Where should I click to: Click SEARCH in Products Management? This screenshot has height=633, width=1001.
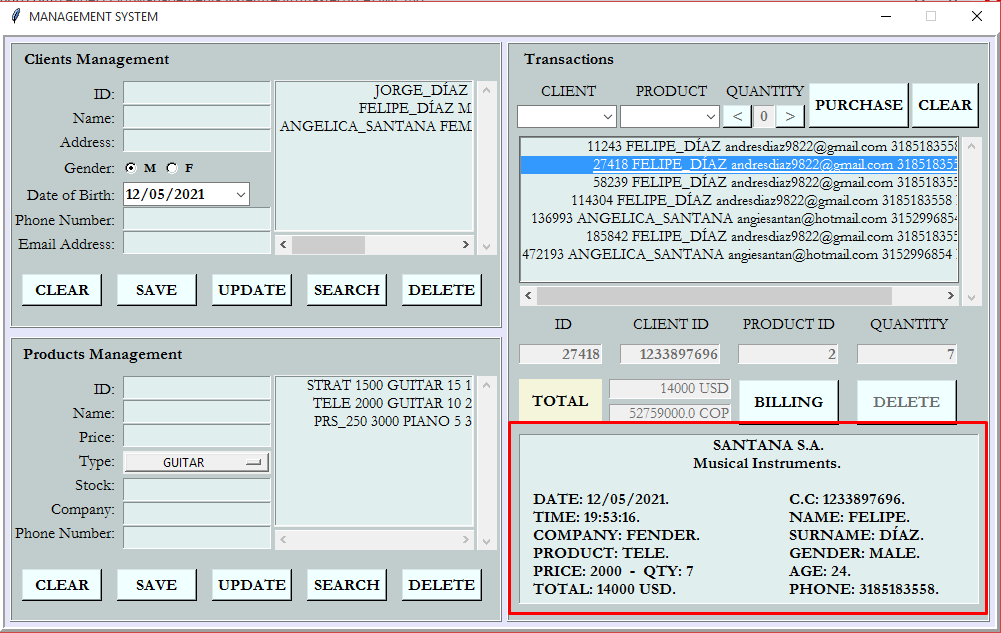pos(347,585)
